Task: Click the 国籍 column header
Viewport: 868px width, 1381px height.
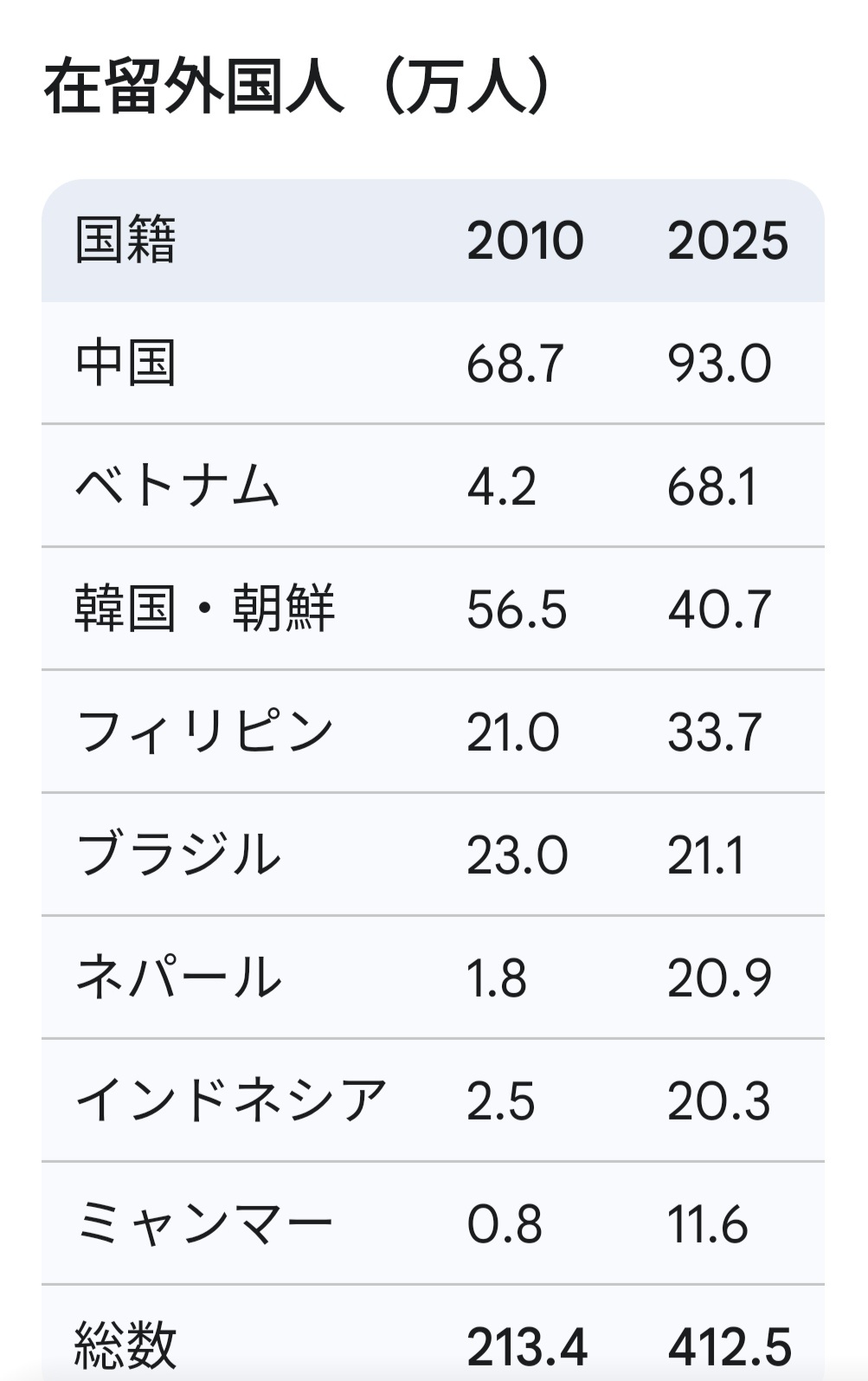Action: [x=125, y=240]
